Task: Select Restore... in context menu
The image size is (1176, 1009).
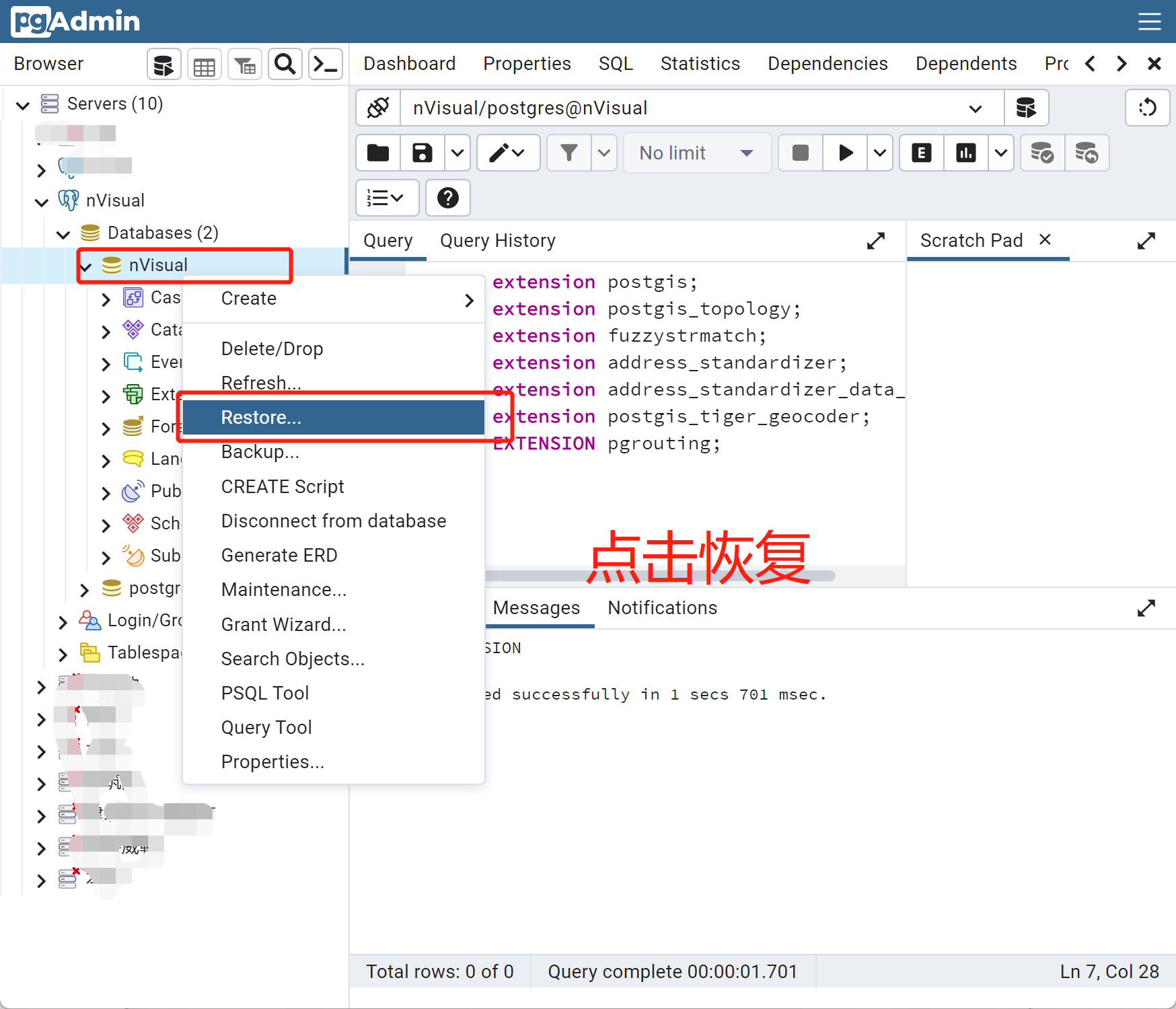Action: coord(334,418)
